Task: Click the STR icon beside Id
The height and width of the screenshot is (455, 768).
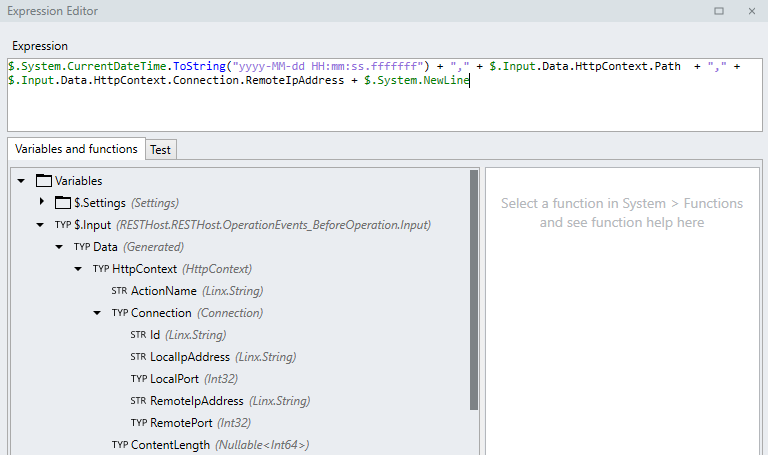Action: [139, 335]
